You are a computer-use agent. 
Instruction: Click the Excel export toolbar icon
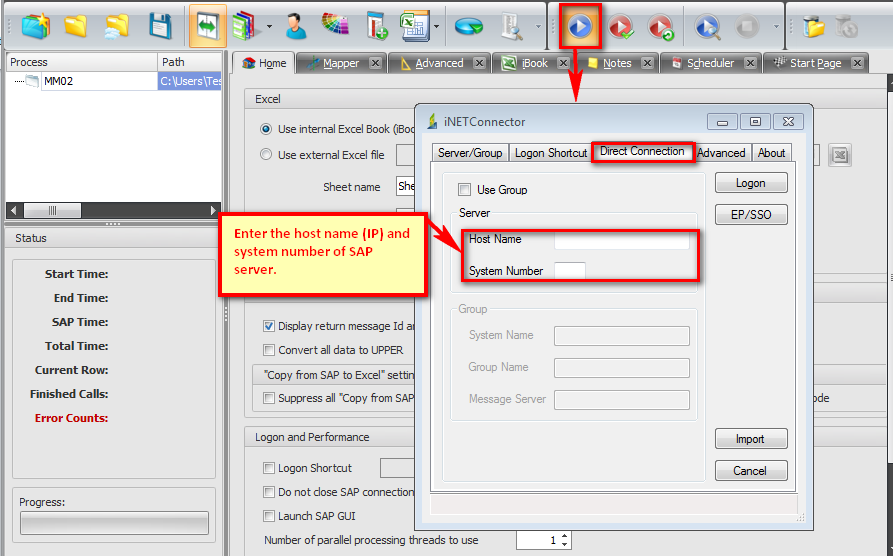coord(411,26)
